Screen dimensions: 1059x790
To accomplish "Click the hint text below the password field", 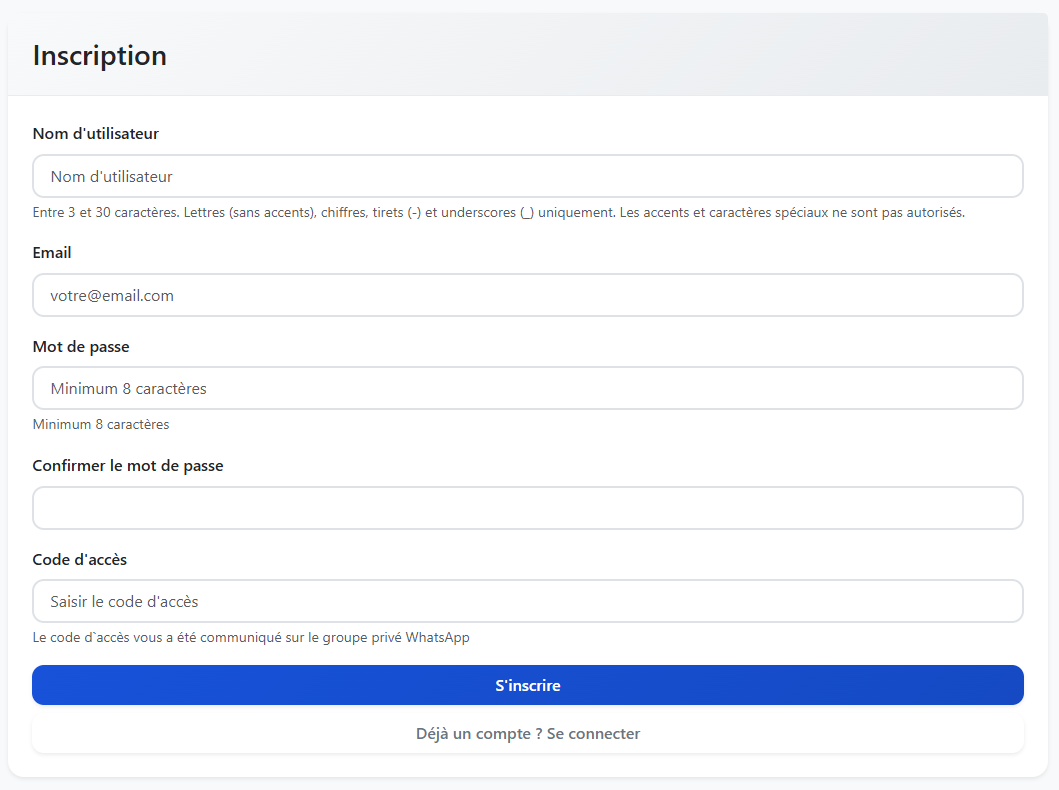I will click(101, 425).
